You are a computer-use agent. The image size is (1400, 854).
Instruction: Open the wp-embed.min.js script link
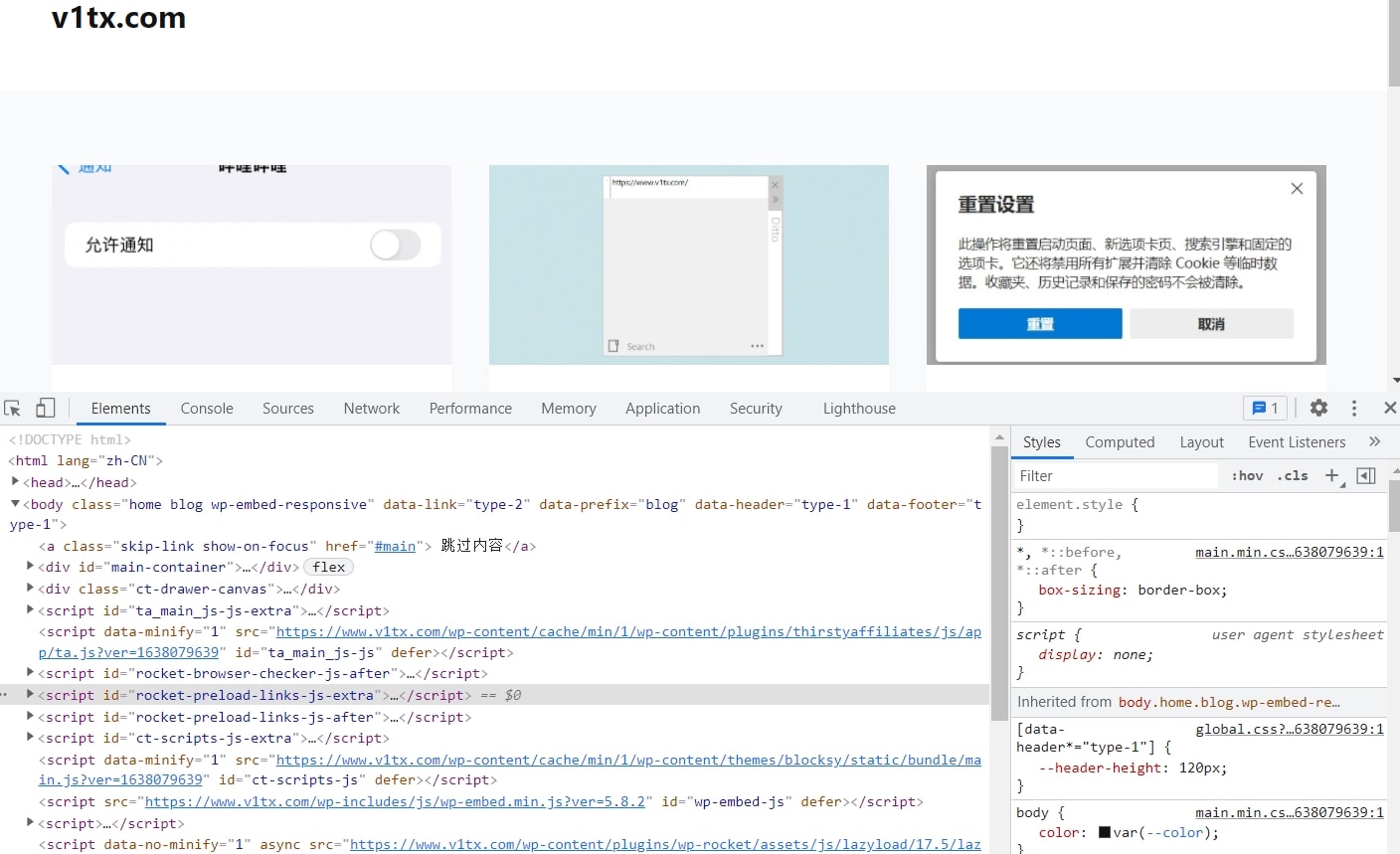397,801
